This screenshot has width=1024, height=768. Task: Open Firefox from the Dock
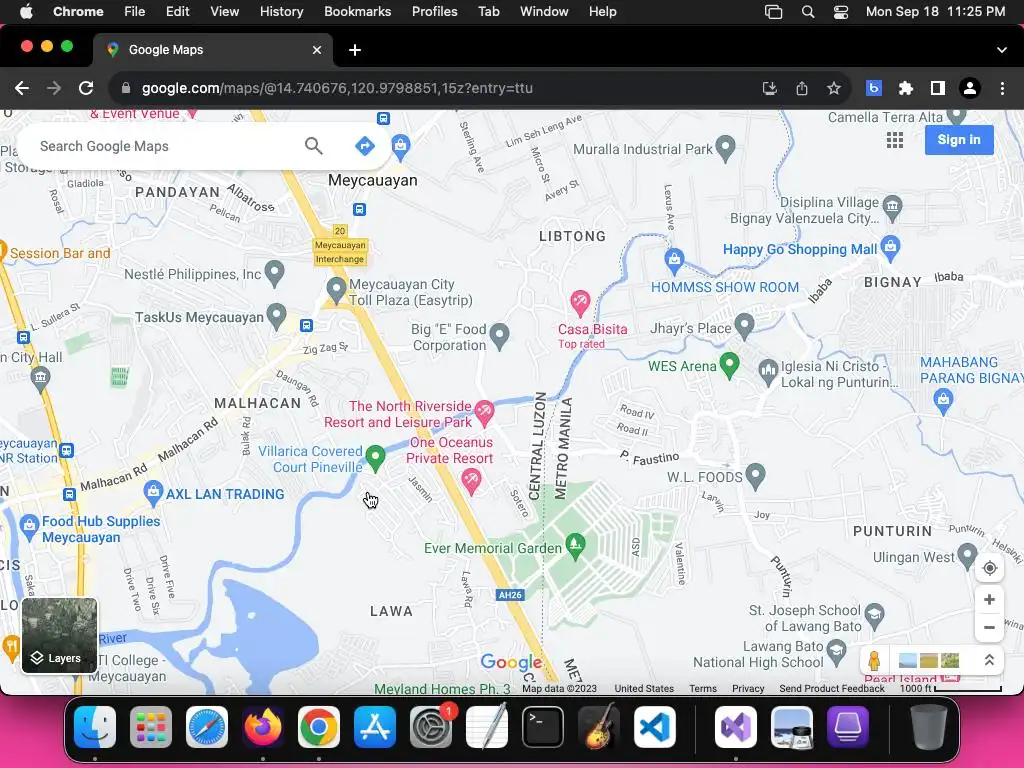click(263, 726)
